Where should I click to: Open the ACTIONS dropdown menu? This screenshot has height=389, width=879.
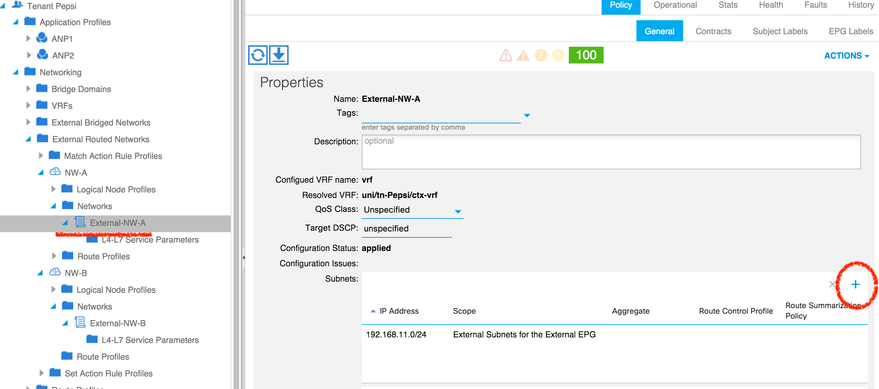[x=846, y=55]
